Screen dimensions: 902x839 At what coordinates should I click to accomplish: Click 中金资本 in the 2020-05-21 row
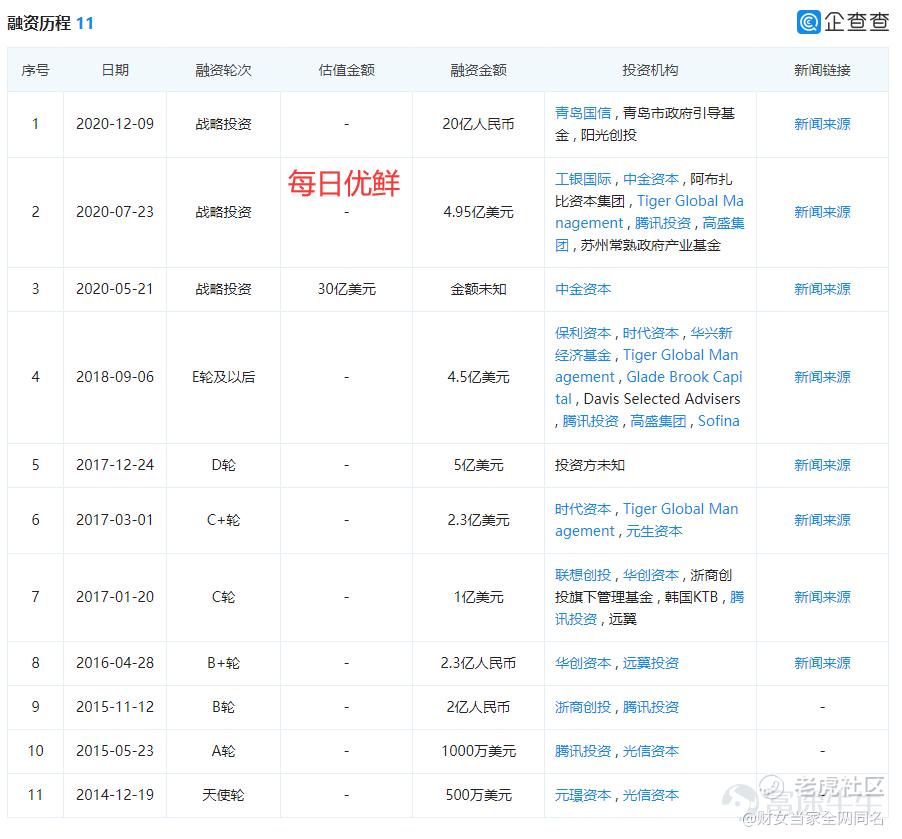click(x=583, y=289)
